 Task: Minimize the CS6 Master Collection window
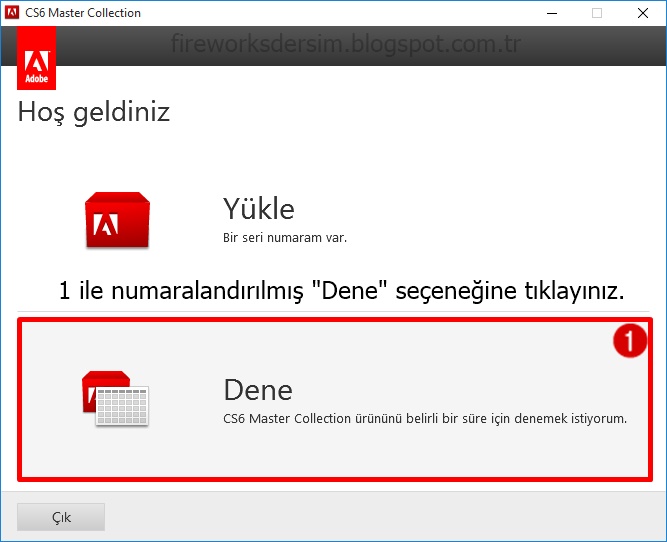552,13
